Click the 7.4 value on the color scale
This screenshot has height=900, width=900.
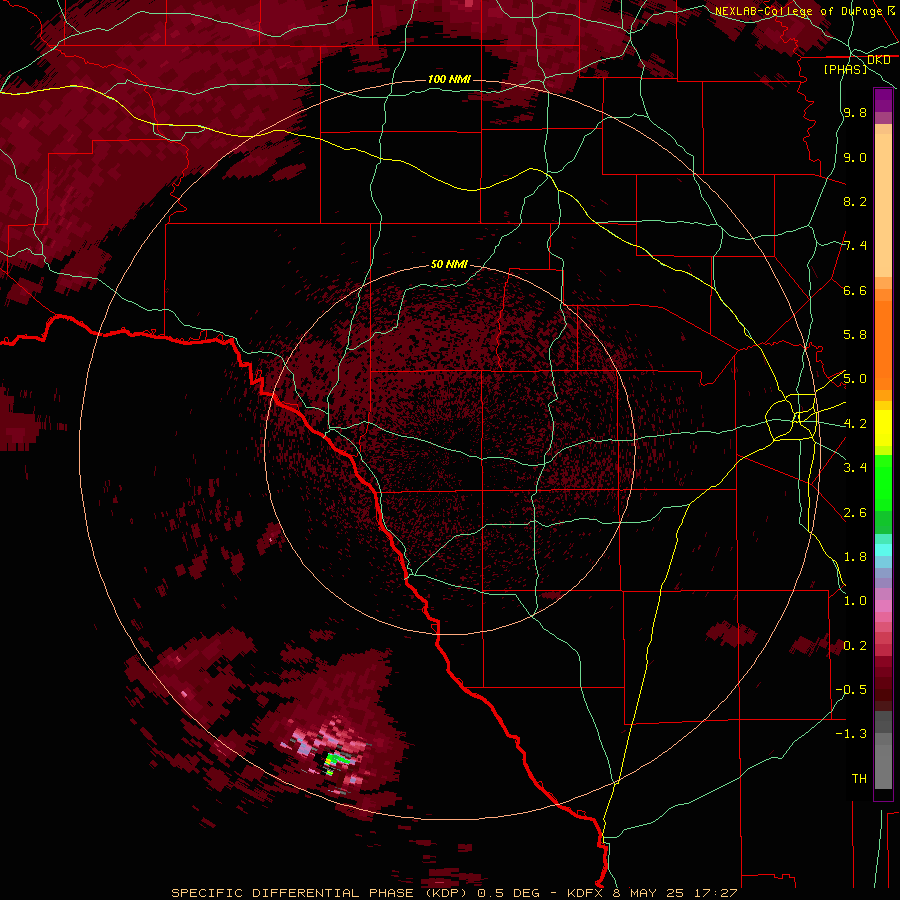(x=855, y=246)
